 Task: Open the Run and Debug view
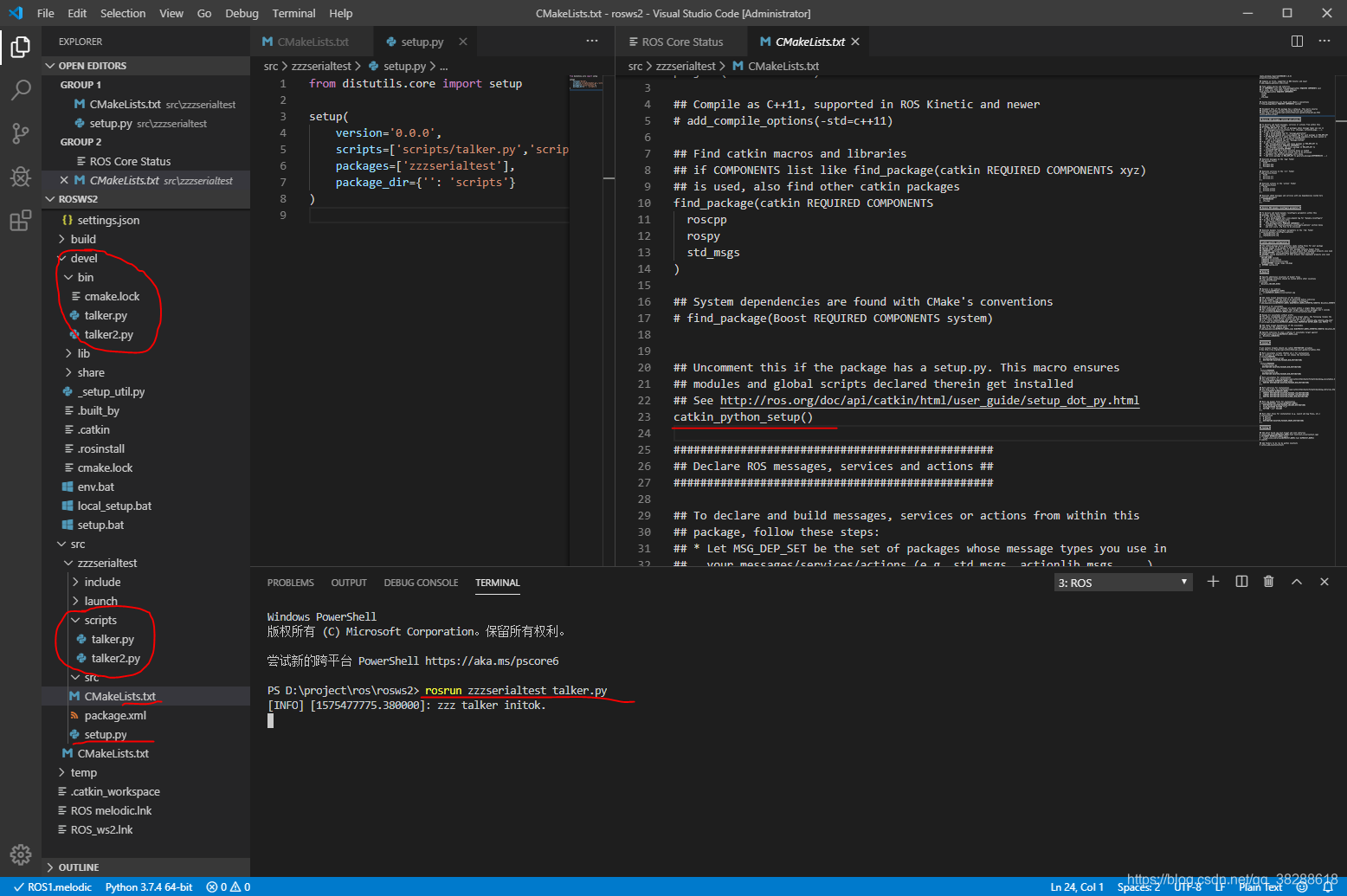coord(21,177)
